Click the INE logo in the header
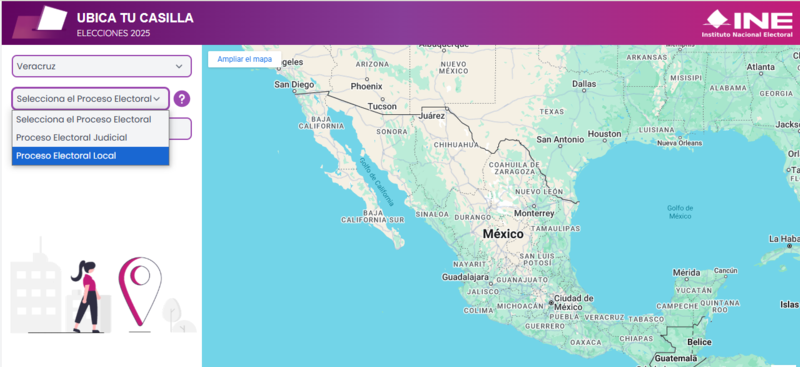Screen dimensions: 800x367 (x=749, y=23)
